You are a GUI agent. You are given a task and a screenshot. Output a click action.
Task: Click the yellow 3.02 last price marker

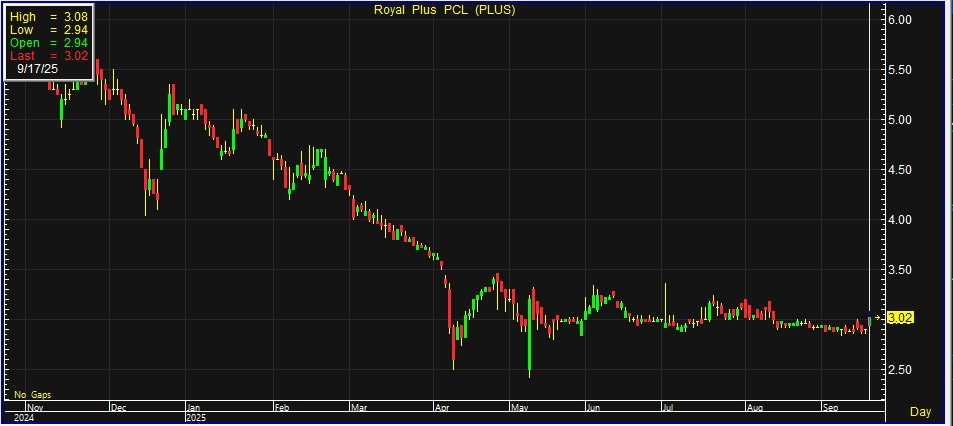click(900, 318)
